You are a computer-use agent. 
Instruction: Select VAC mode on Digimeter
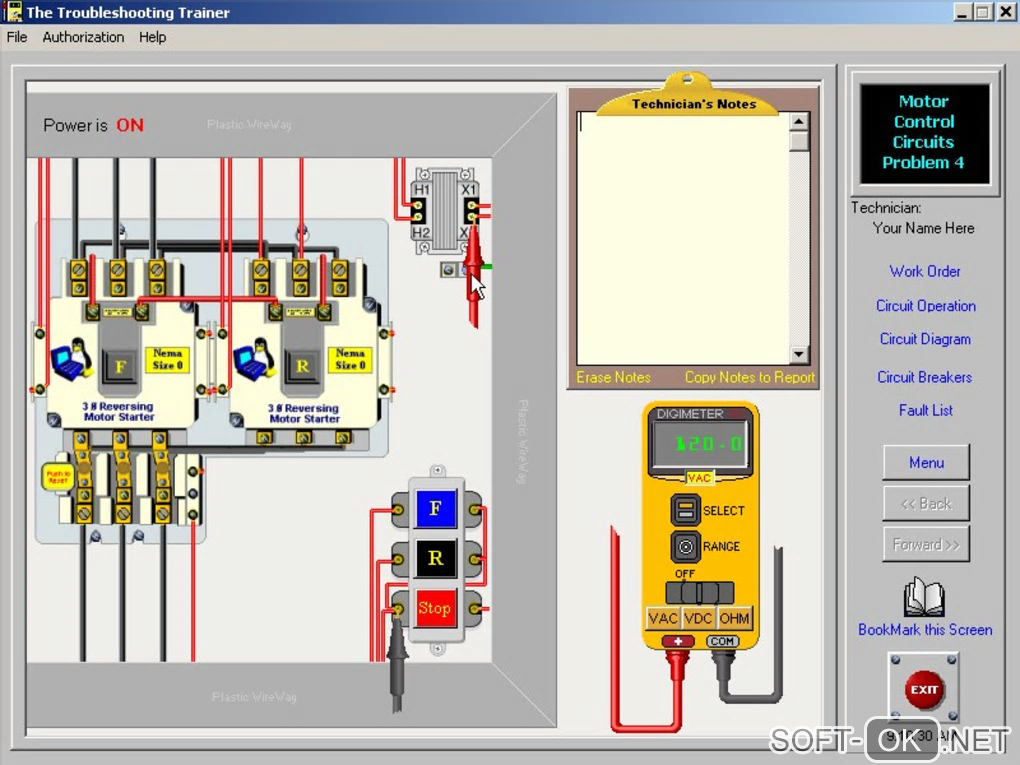click(663, 618)
